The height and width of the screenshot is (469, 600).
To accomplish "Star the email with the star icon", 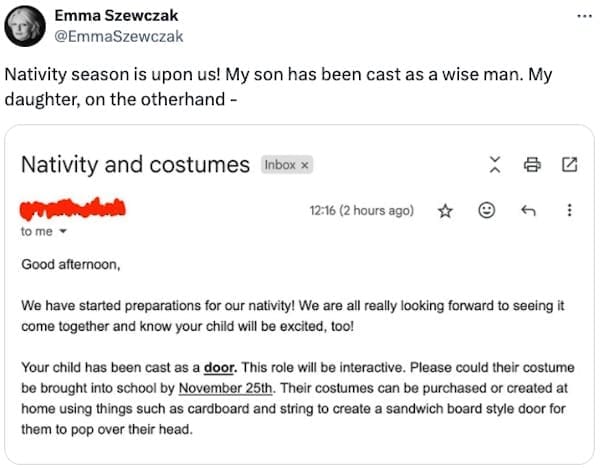I will coord(447,211).
